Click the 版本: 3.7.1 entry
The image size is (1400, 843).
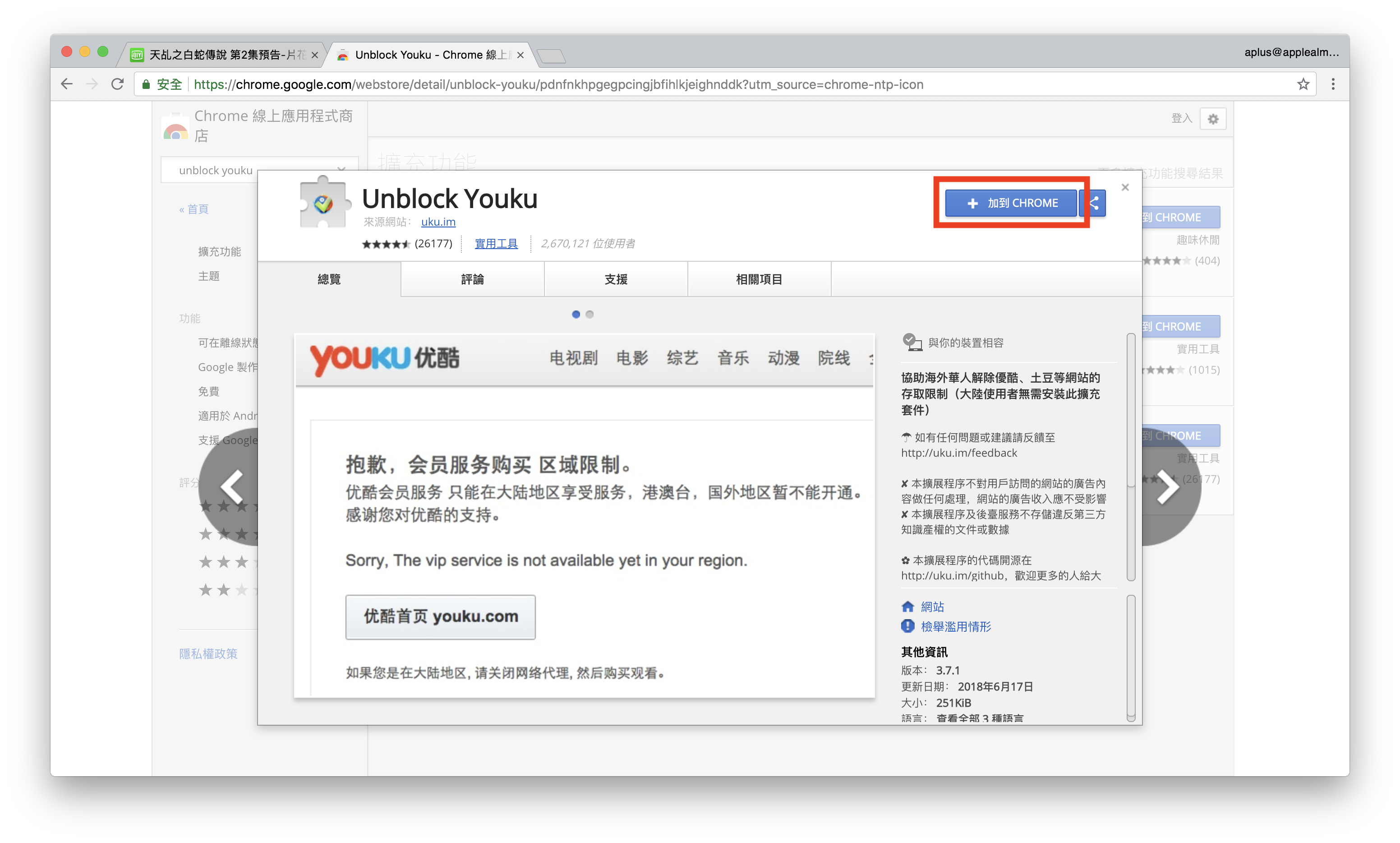click(x=930, y=670)
